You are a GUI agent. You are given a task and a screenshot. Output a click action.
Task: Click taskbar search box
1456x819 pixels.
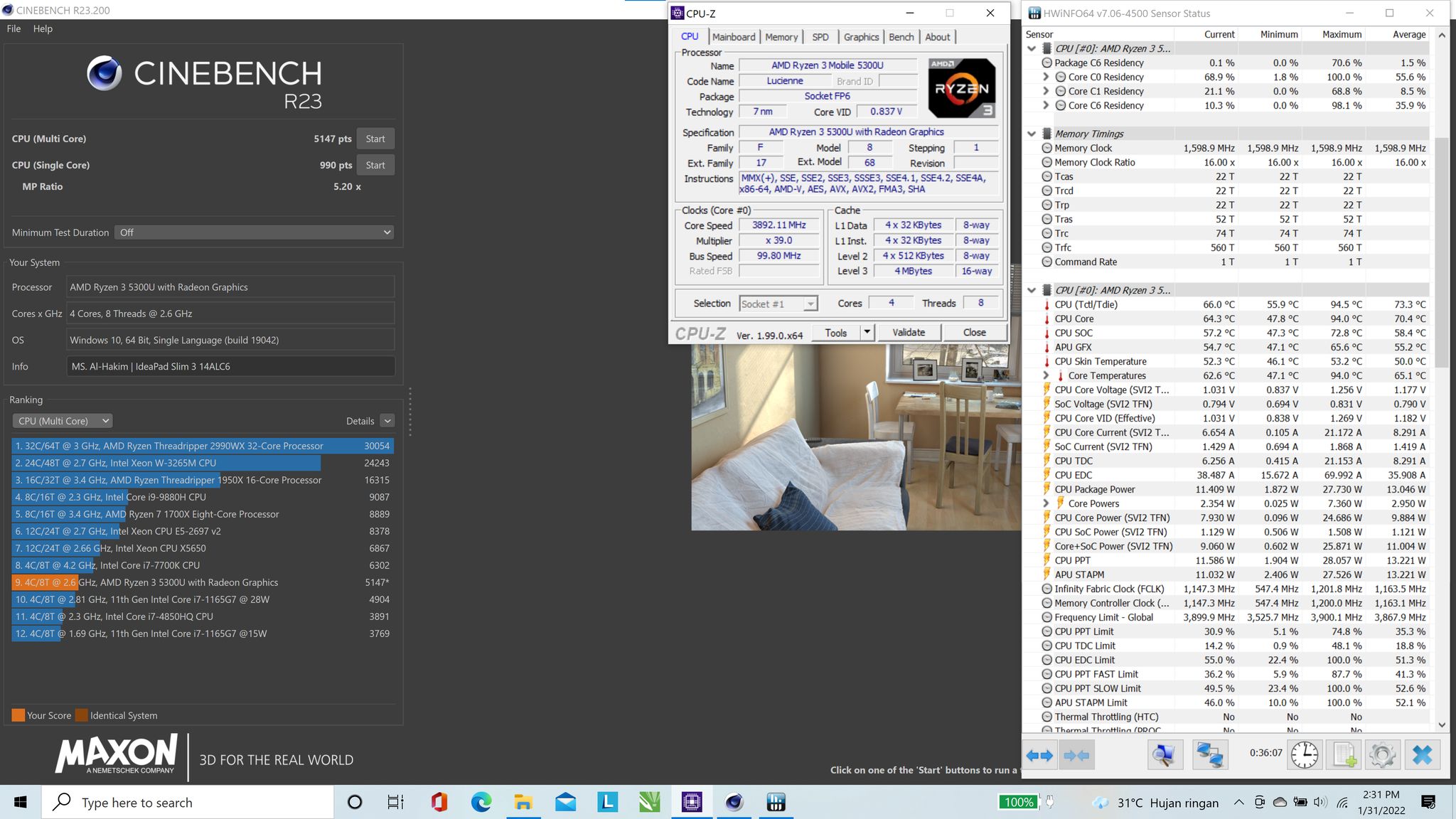coord(188,802)
